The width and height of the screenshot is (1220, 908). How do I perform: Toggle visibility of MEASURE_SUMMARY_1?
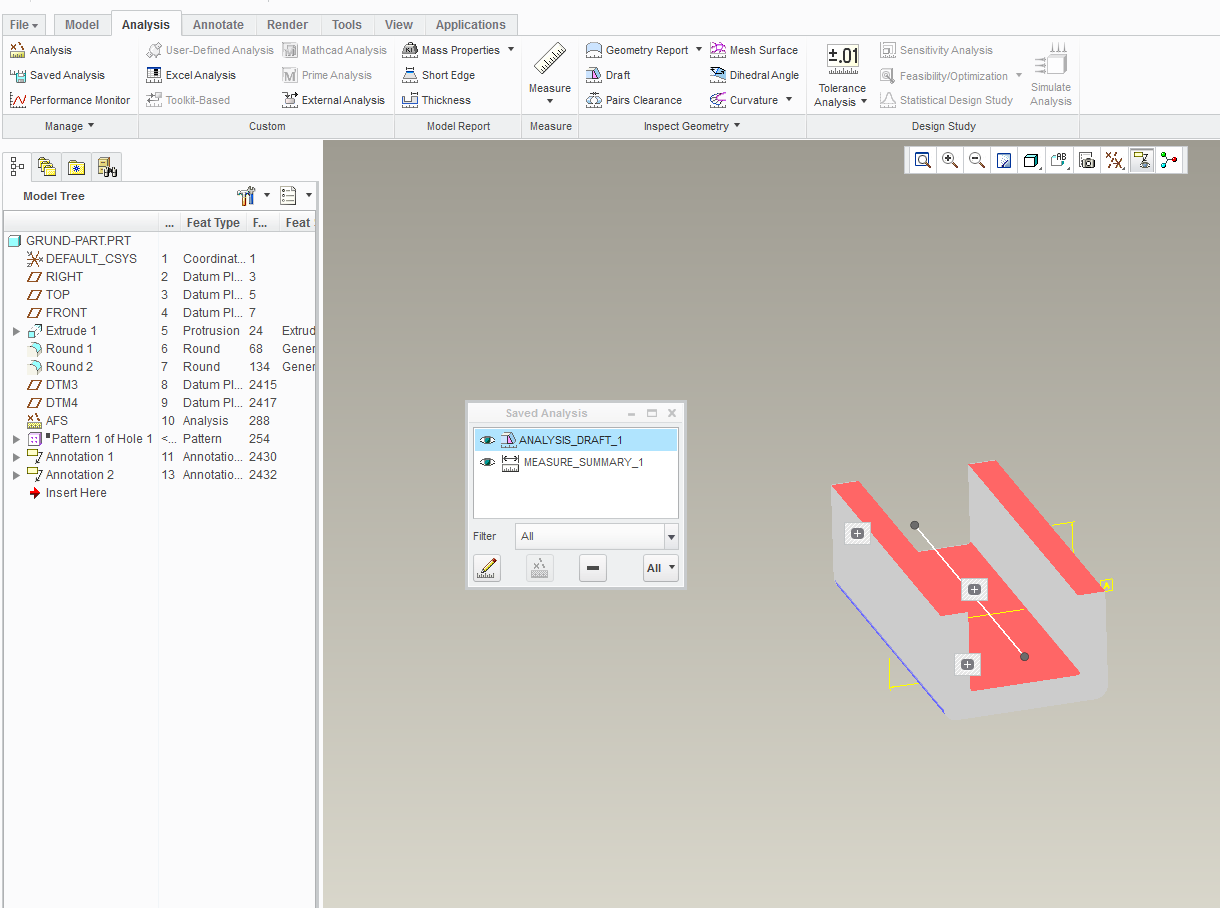tap(487, 462)
